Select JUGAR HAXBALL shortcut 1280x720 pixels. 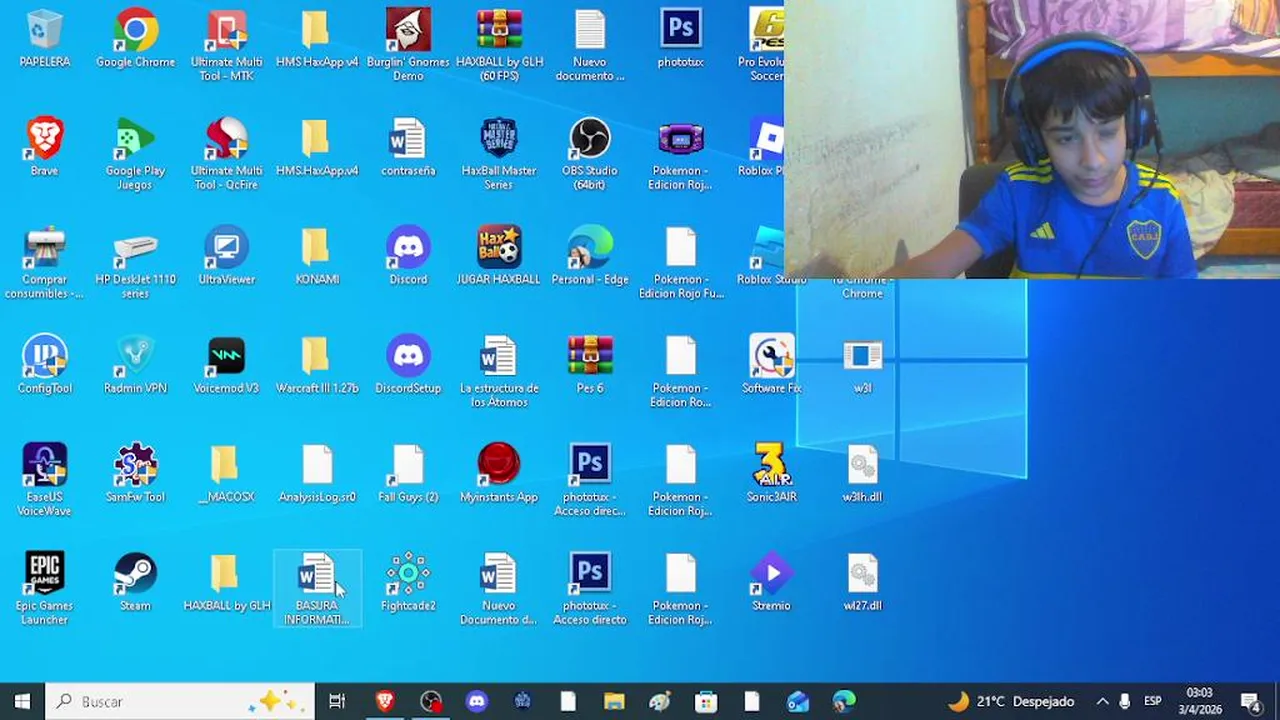click(499, 257)
